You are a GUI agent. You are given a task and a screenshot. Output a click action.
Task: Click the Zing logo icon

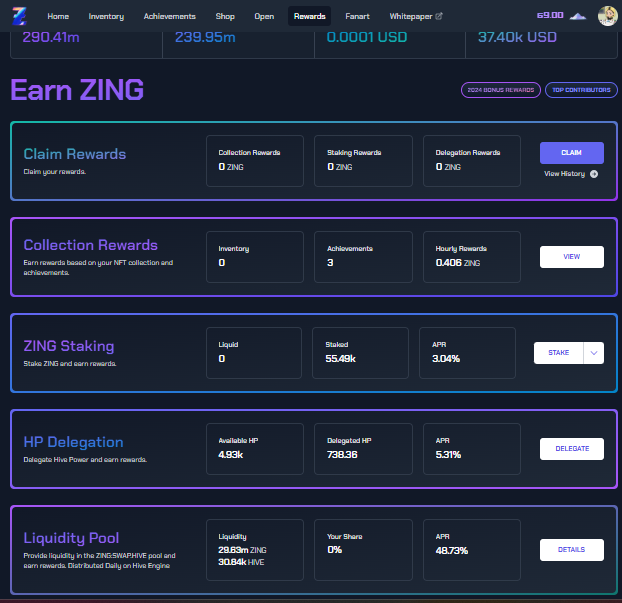click(19, 16)
